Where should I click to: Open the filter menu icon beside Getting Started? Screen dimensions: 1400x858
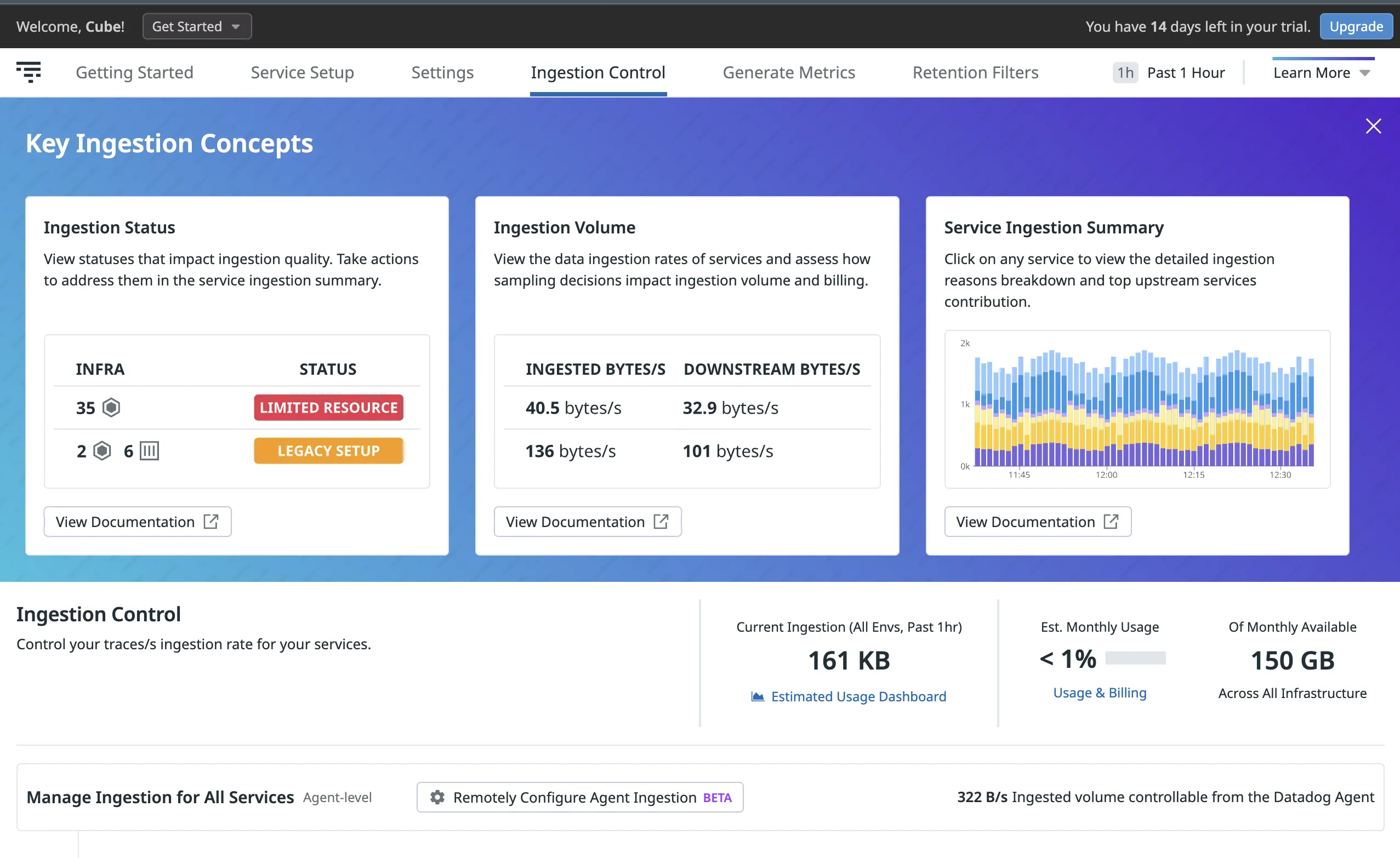click(29, 72)
